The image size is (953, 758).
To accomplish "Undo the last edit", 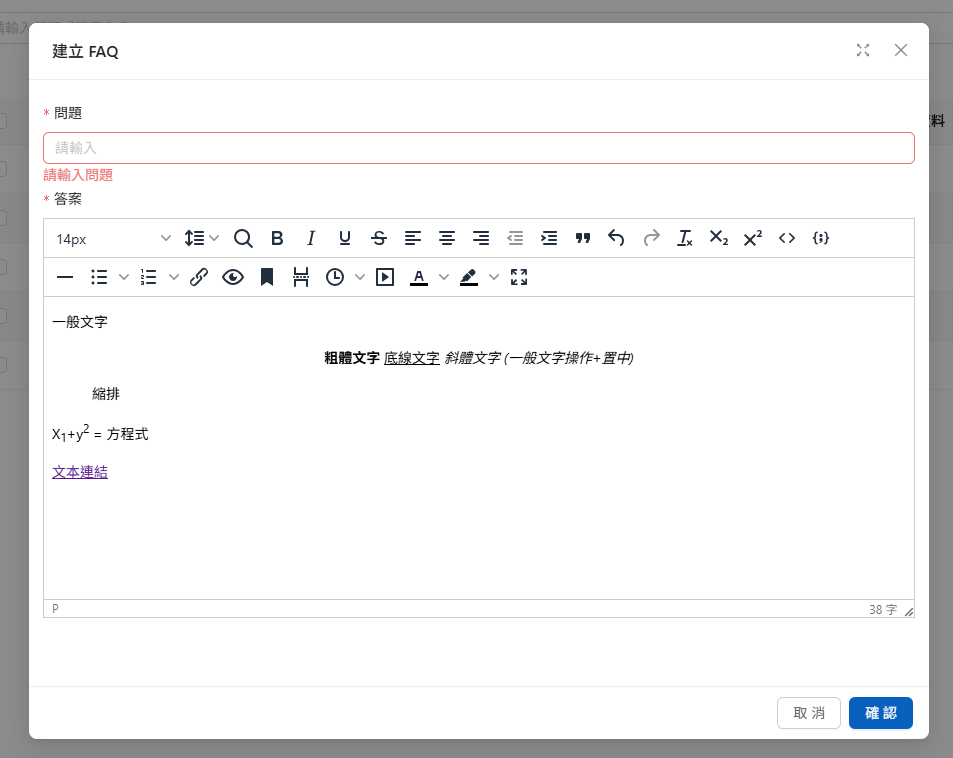I will coord(617,238).
